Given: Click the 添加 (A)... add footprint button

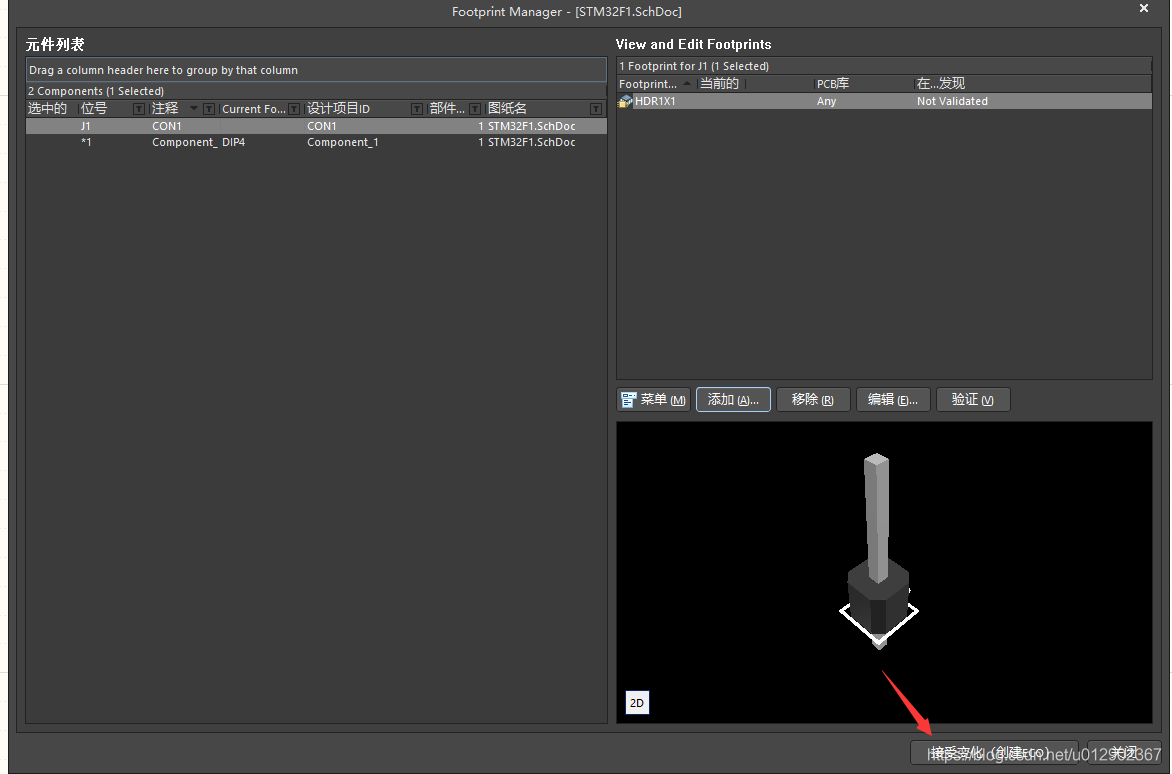Looking at the screenshot, I should click(733, 400).
